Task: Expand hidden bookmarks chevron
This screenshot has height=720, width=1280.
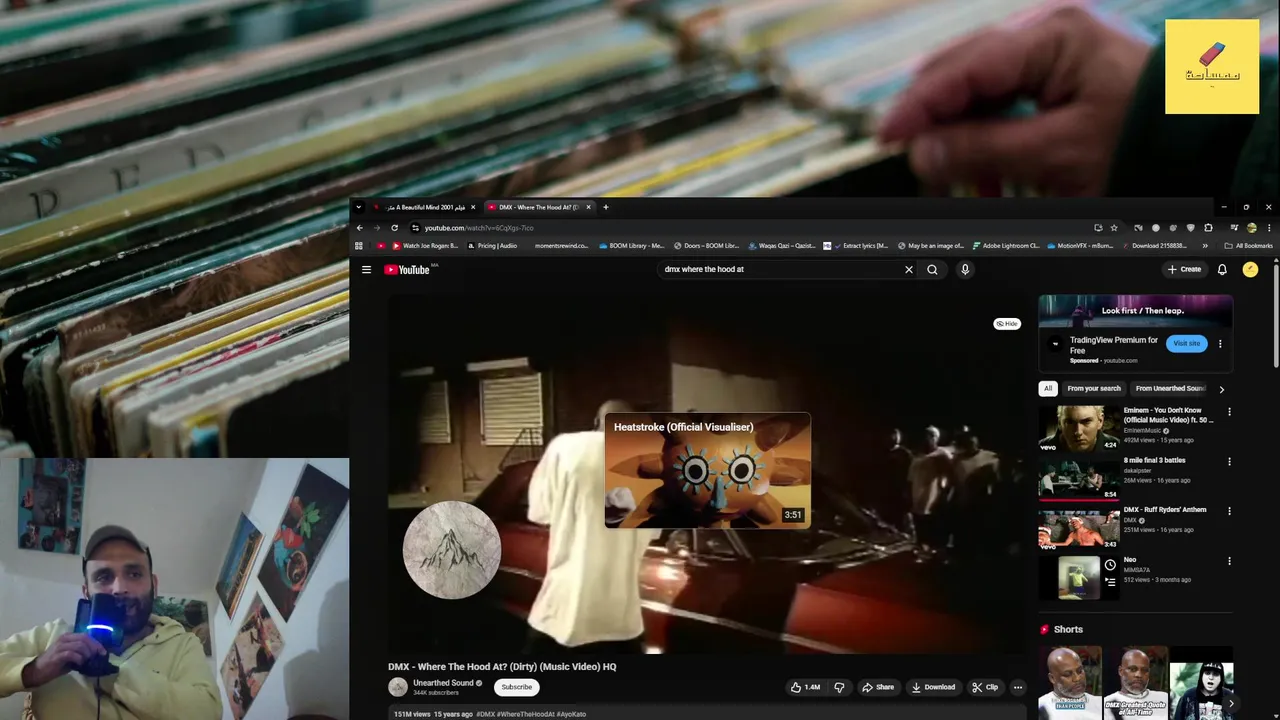Action: 1204,245
